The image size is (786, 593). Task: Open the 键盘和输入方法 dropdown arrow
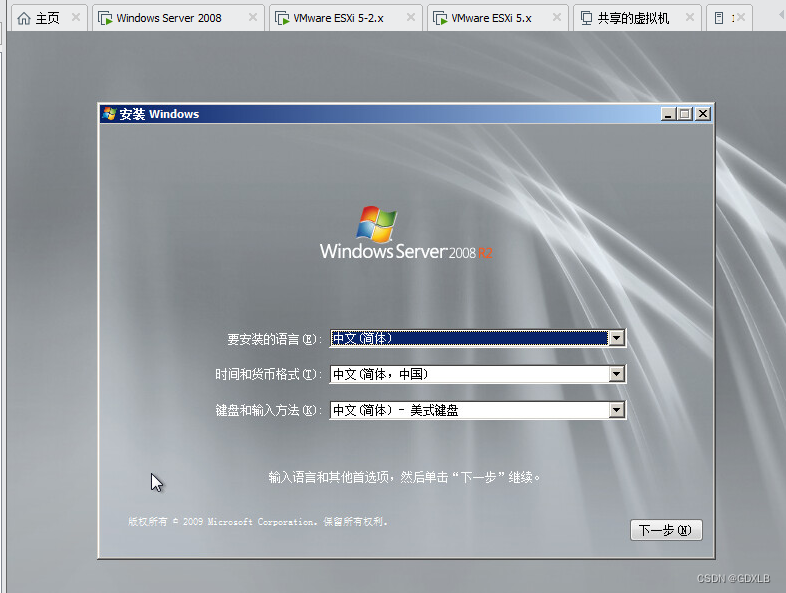pyautogui.click(x=617, y=410)
